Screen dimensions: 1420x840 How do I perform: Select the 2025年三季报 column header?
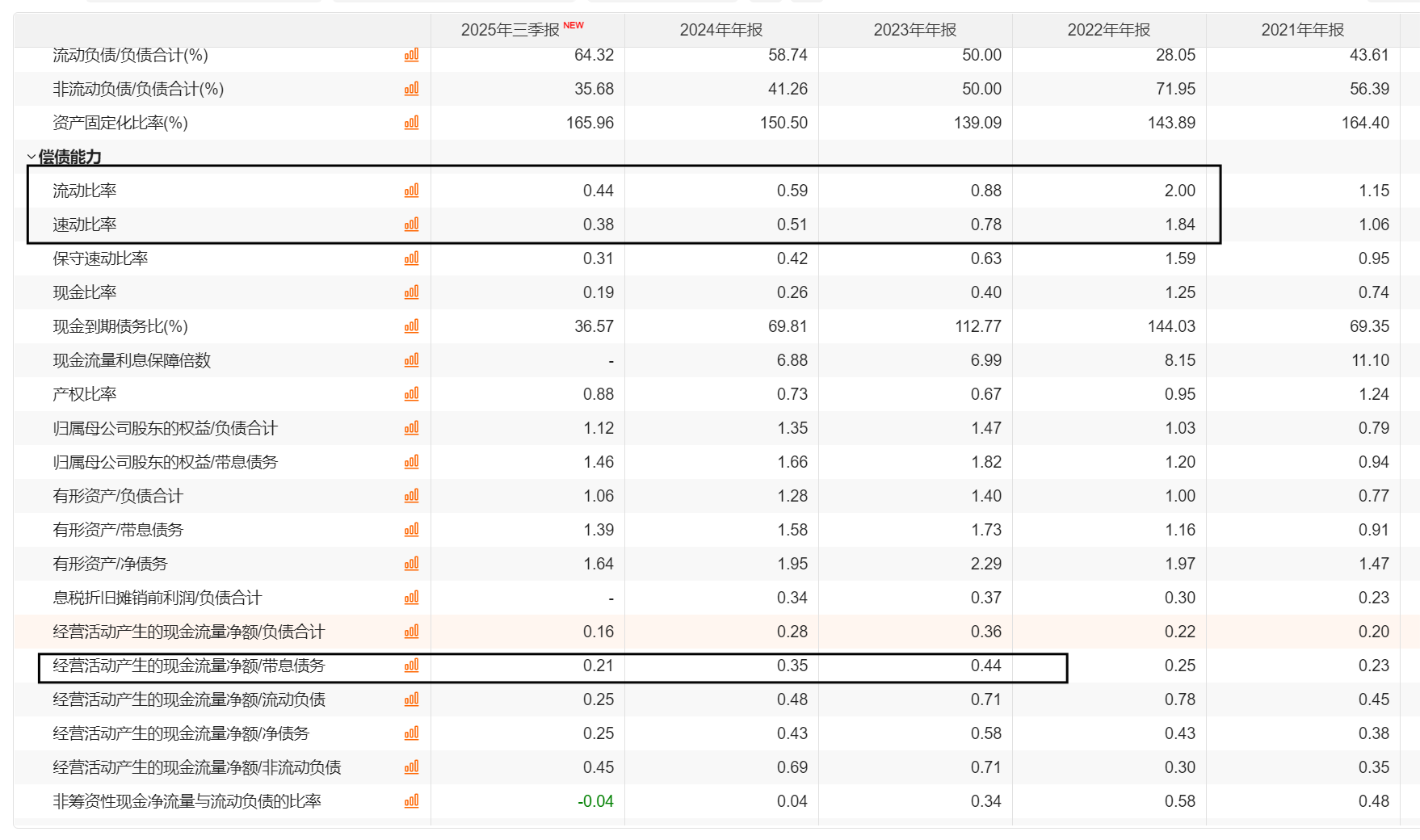pos(510,30)
